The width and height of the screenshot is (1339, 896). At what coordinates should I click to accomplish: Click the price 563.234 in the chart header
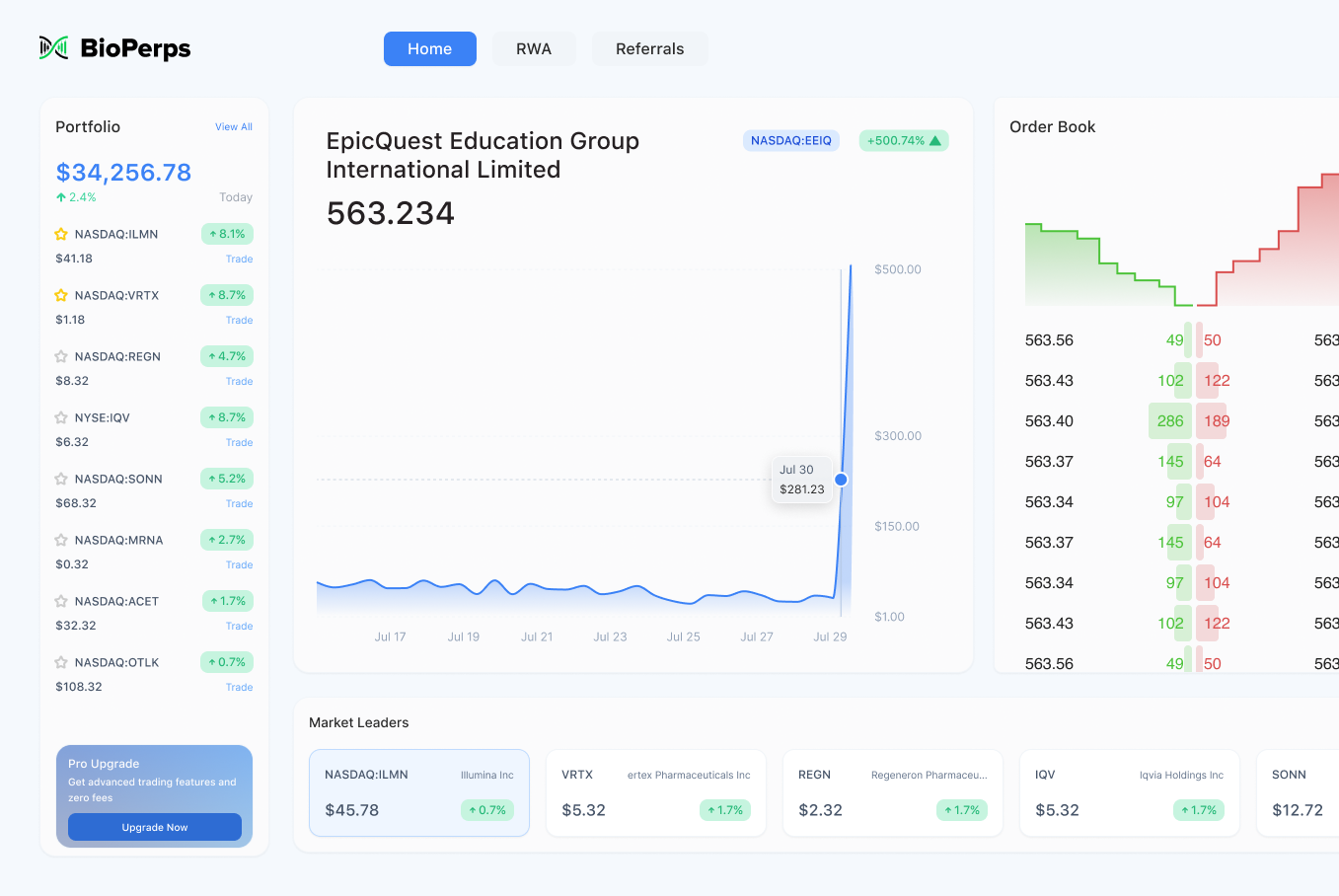pyautogui.click(x=391, y=213)
